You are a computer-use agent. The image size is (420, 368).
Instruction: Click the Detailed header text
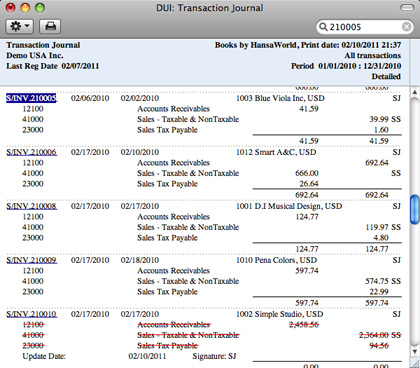pyautogui.click(x=386, y=76)
